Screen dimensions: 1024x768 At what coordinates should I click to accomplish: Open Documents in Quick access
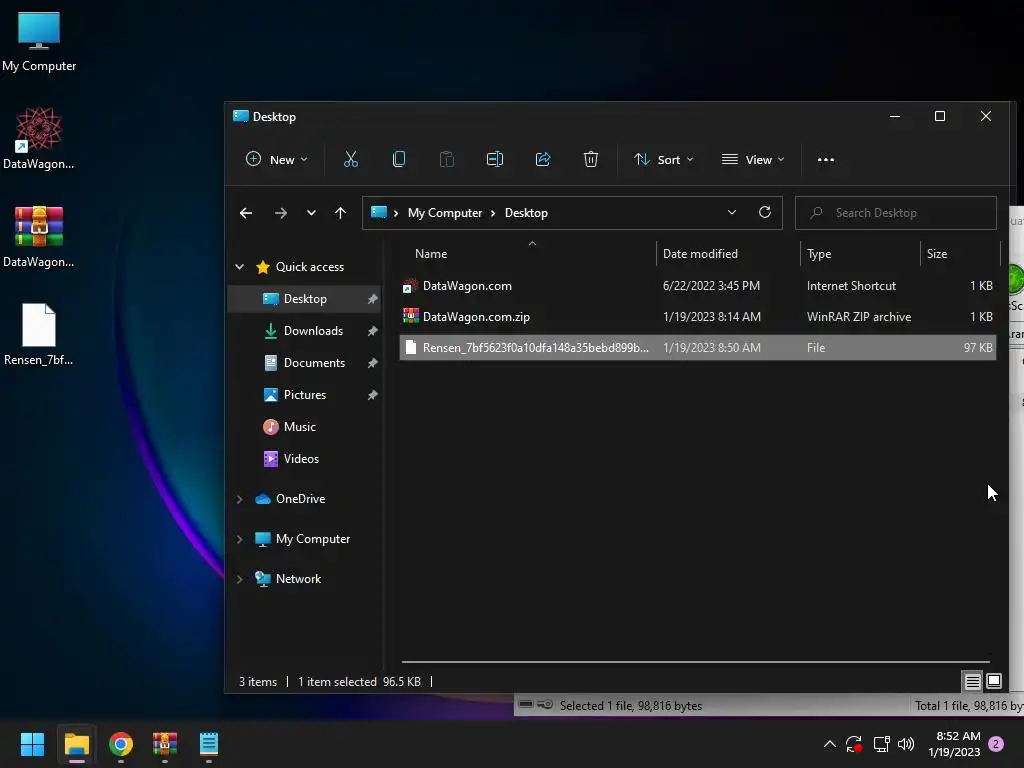(x=304, y=362)
